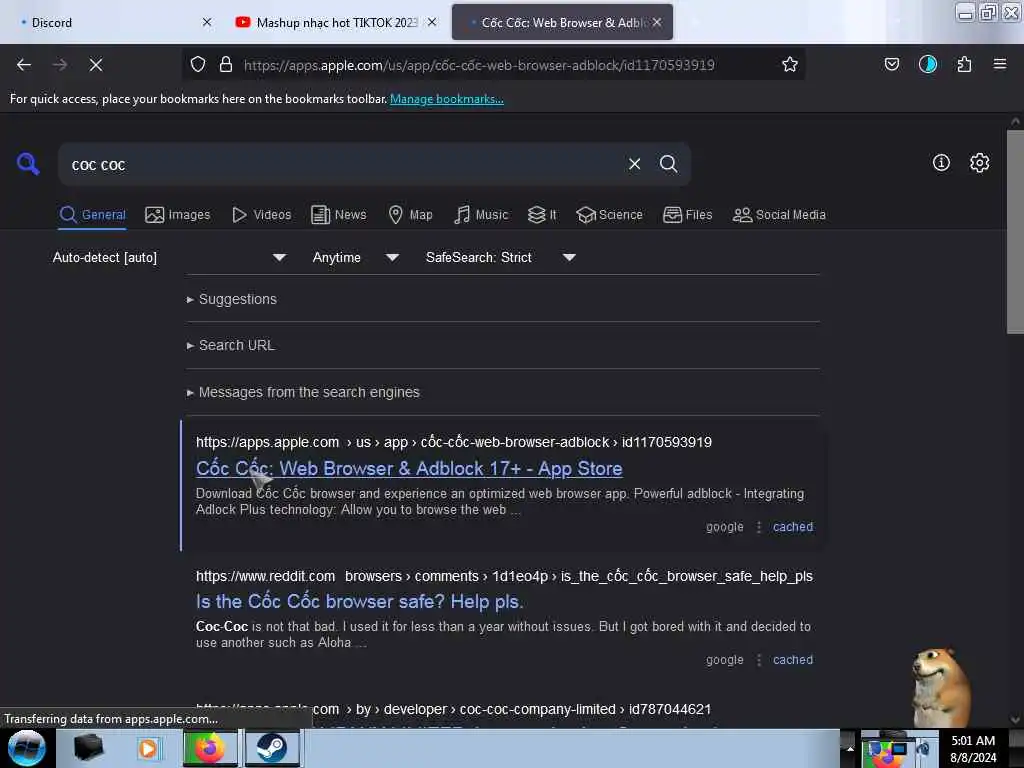The height and width of the screenshot is (768, 1024).
Task: Click the Windows Start orb
Action: [26, 748]
